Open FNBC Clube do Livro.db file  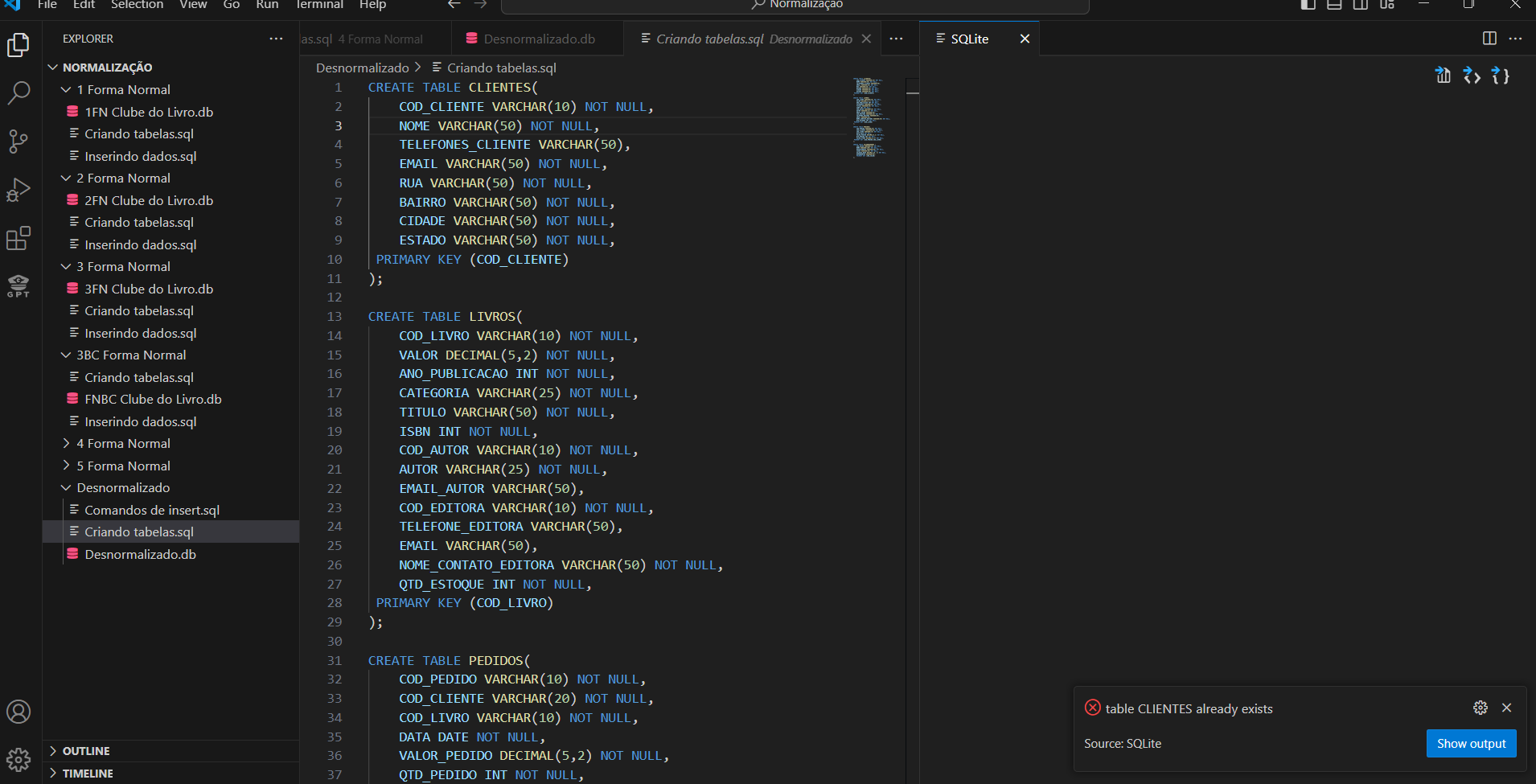170,399
